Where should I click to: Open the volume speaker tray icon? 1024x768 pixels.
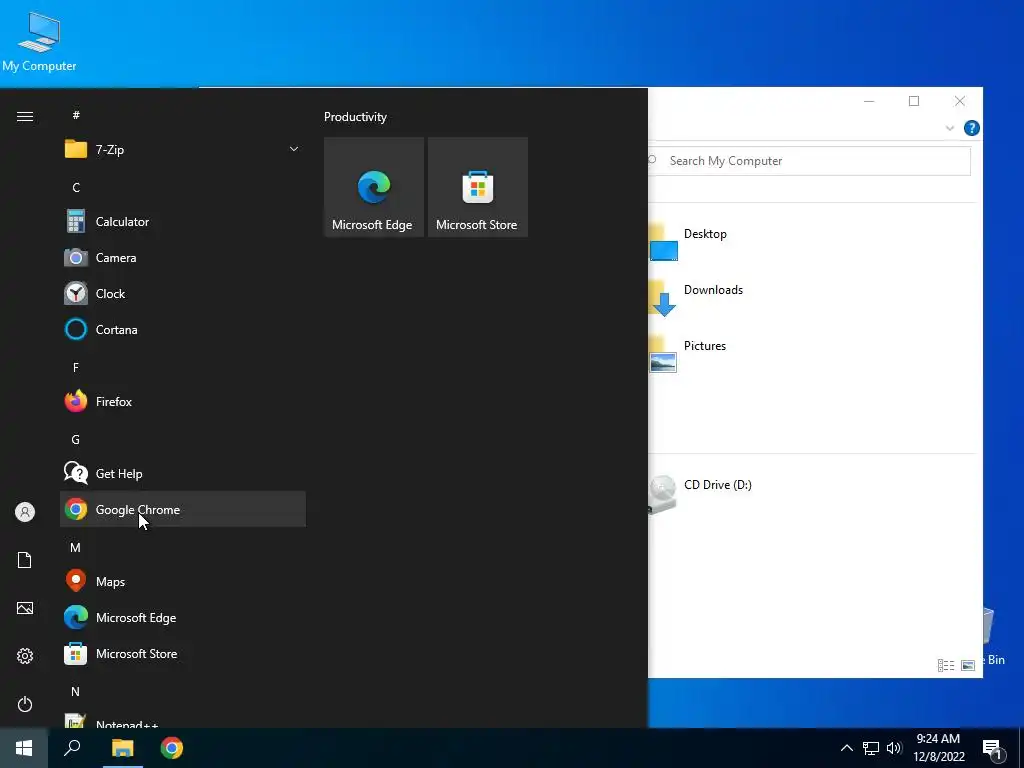pos(894,748)
